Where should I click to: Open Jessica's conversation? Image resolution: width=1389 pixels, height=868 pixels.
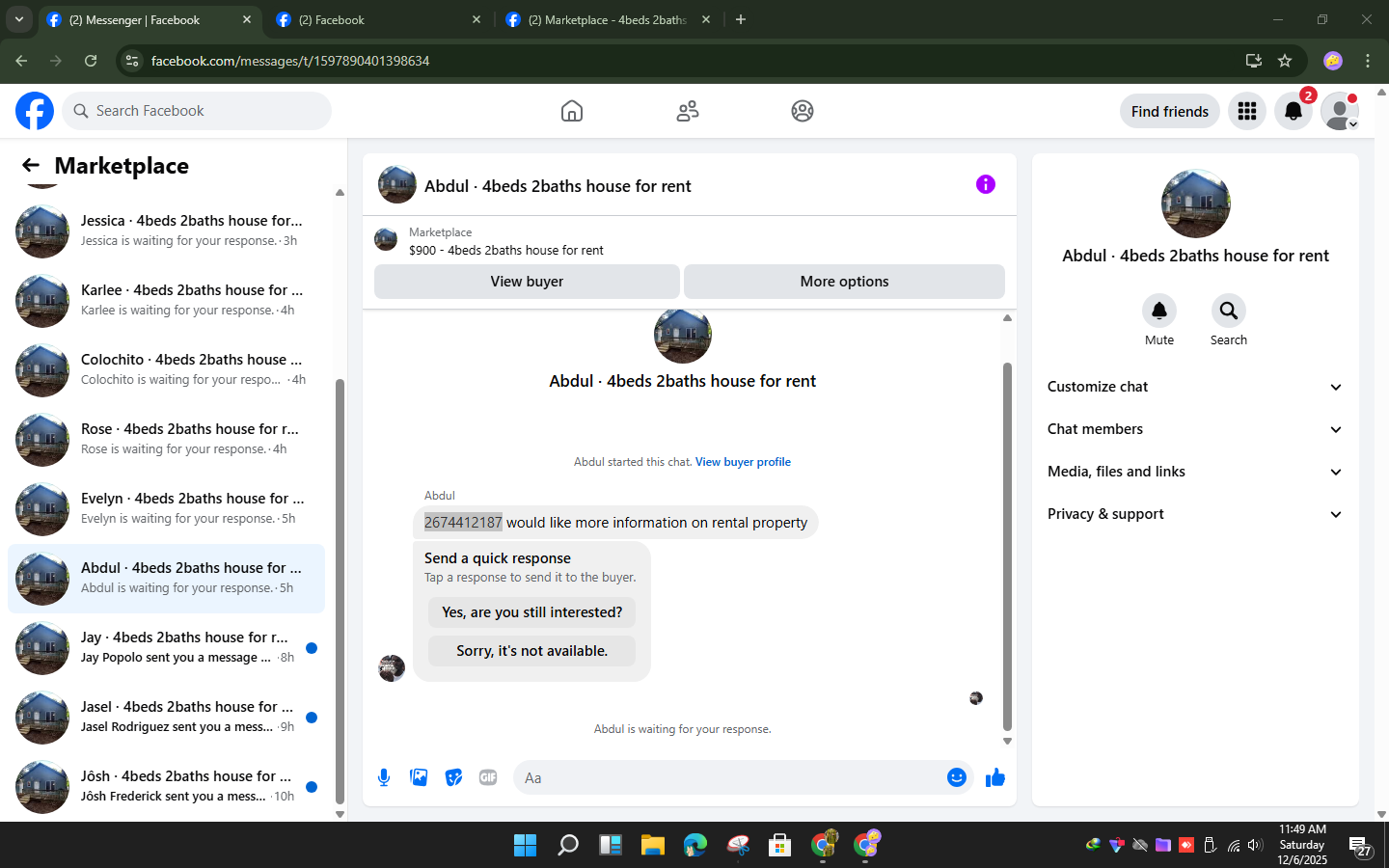(166, 231)
